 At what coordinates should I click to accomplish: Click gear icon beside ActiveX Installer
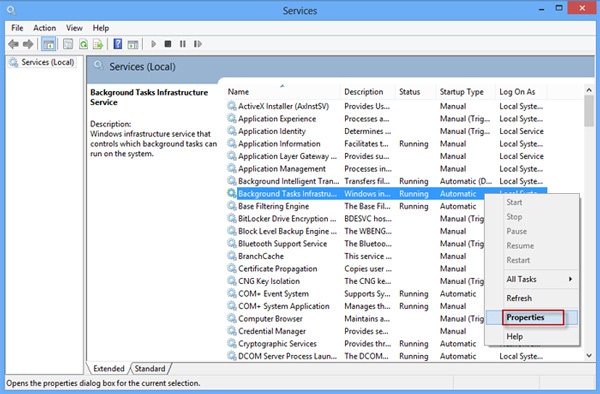point(232,106)
